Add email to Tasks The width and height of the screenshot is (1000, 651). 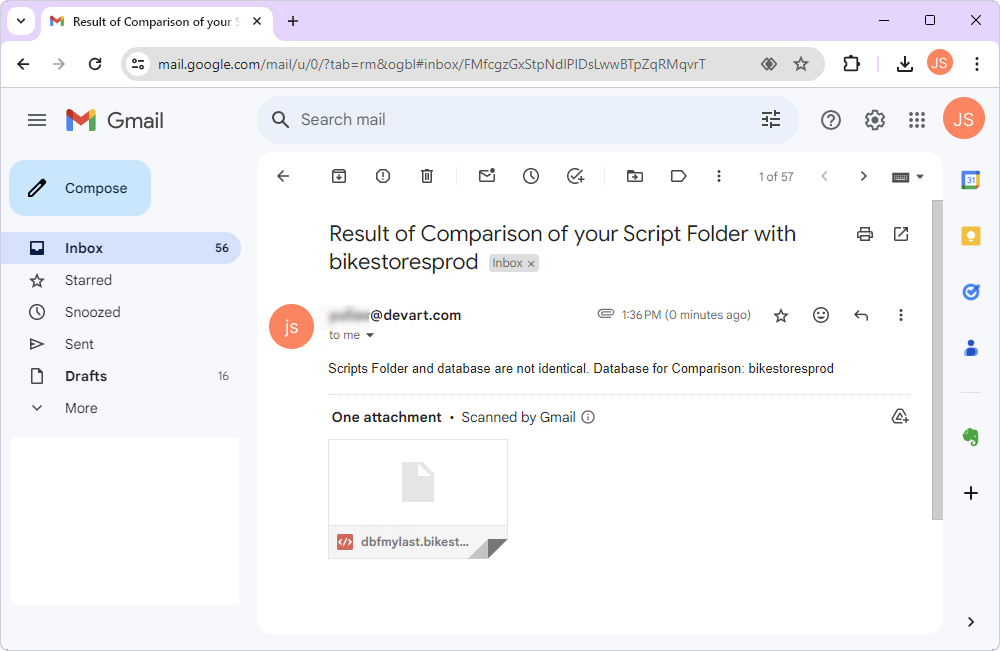[575, 176]
